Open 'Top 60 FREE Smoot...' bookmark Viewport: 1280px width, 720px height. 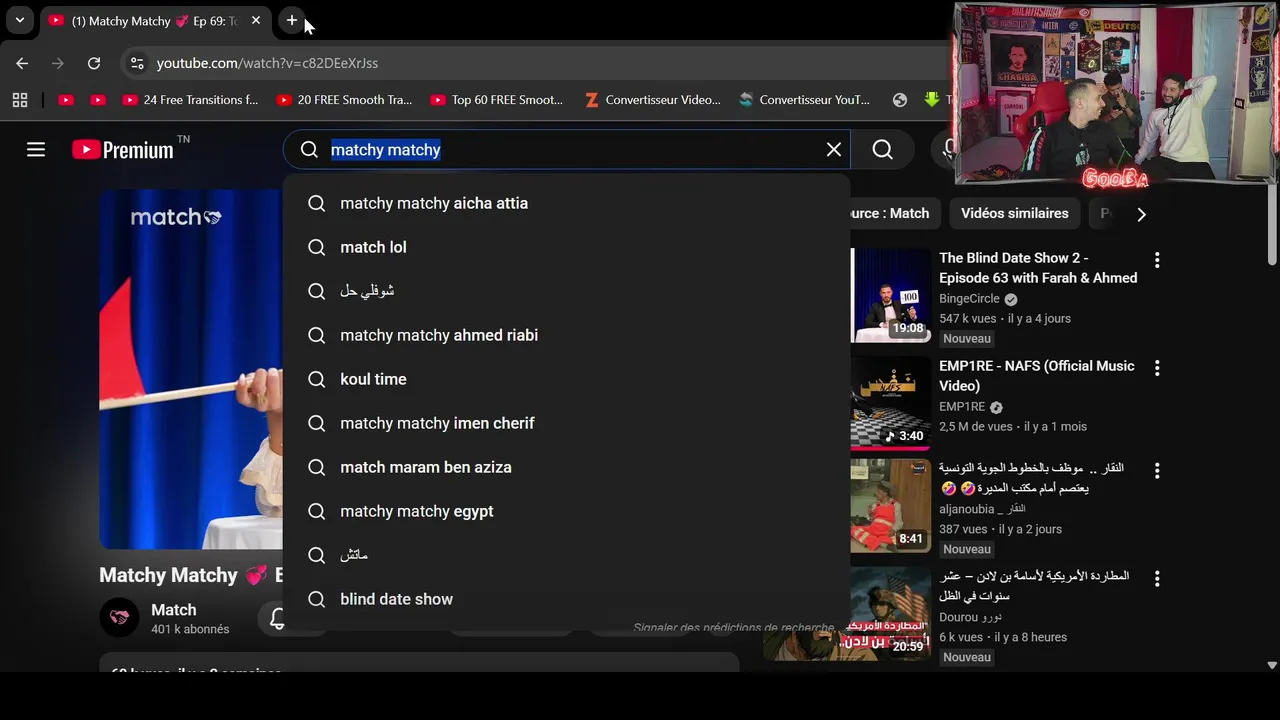pyautogui.click(x=497, y=100)
